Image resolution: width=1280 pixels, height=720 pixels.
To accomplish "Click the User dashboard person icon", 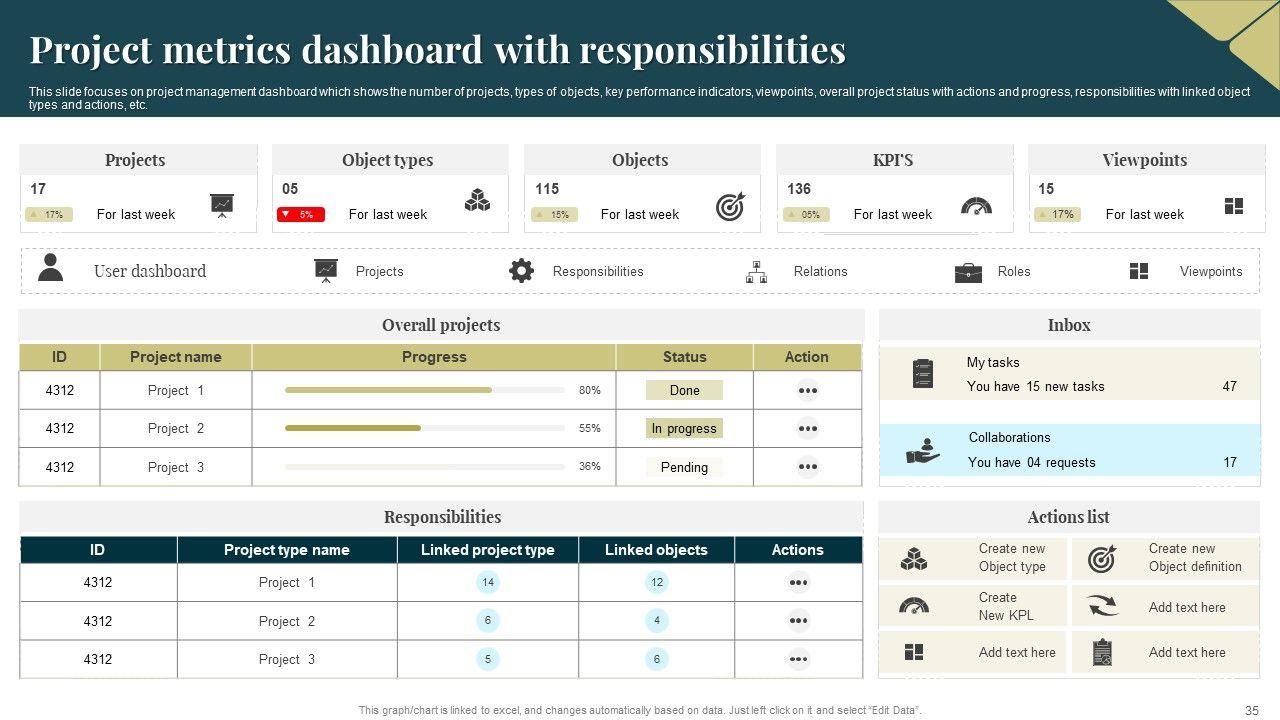I will point(50,268).
